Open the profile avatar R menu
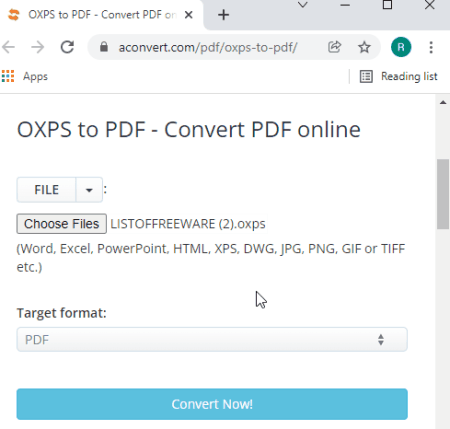Viewport: 450px width, 429px height. (x=401, y=47)
